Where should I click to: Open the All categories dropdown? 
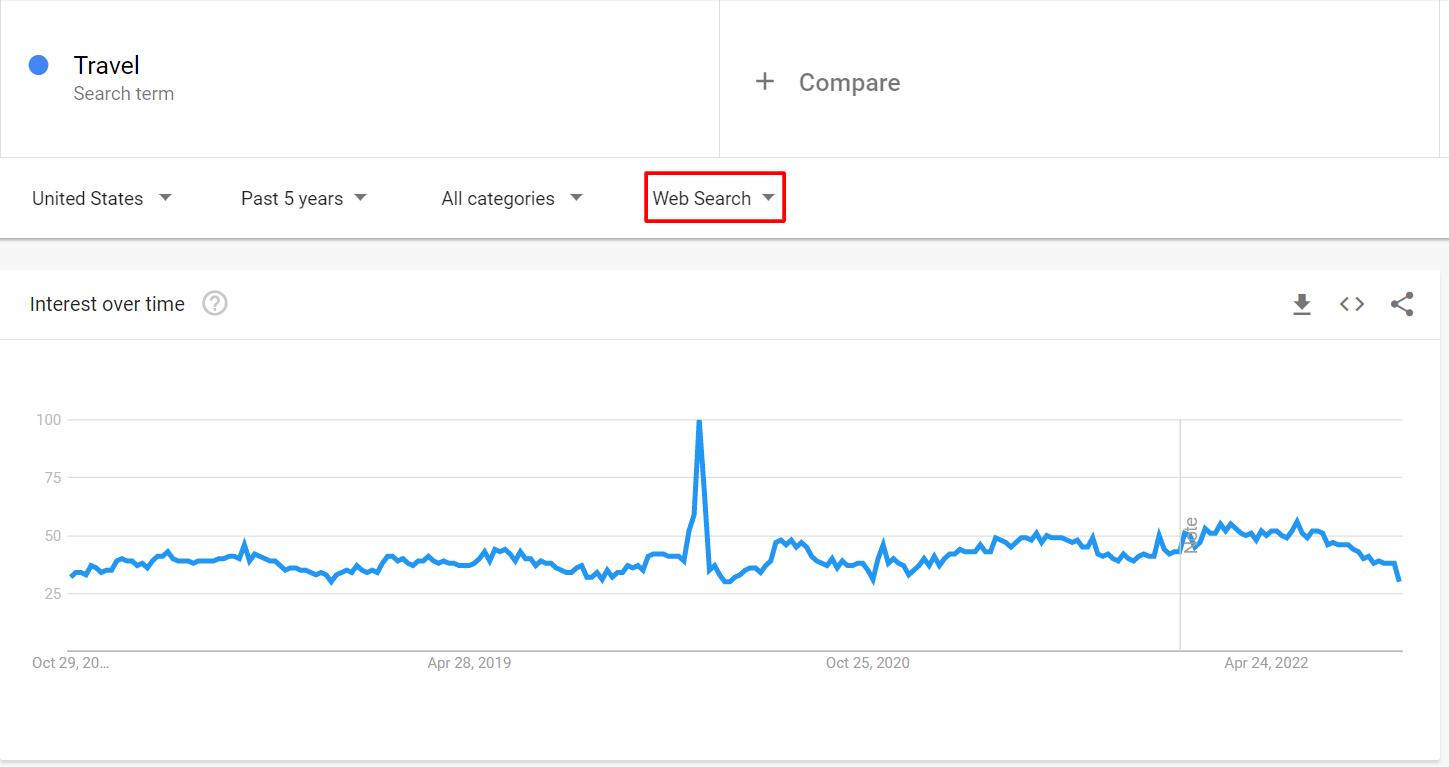[512, 198]
